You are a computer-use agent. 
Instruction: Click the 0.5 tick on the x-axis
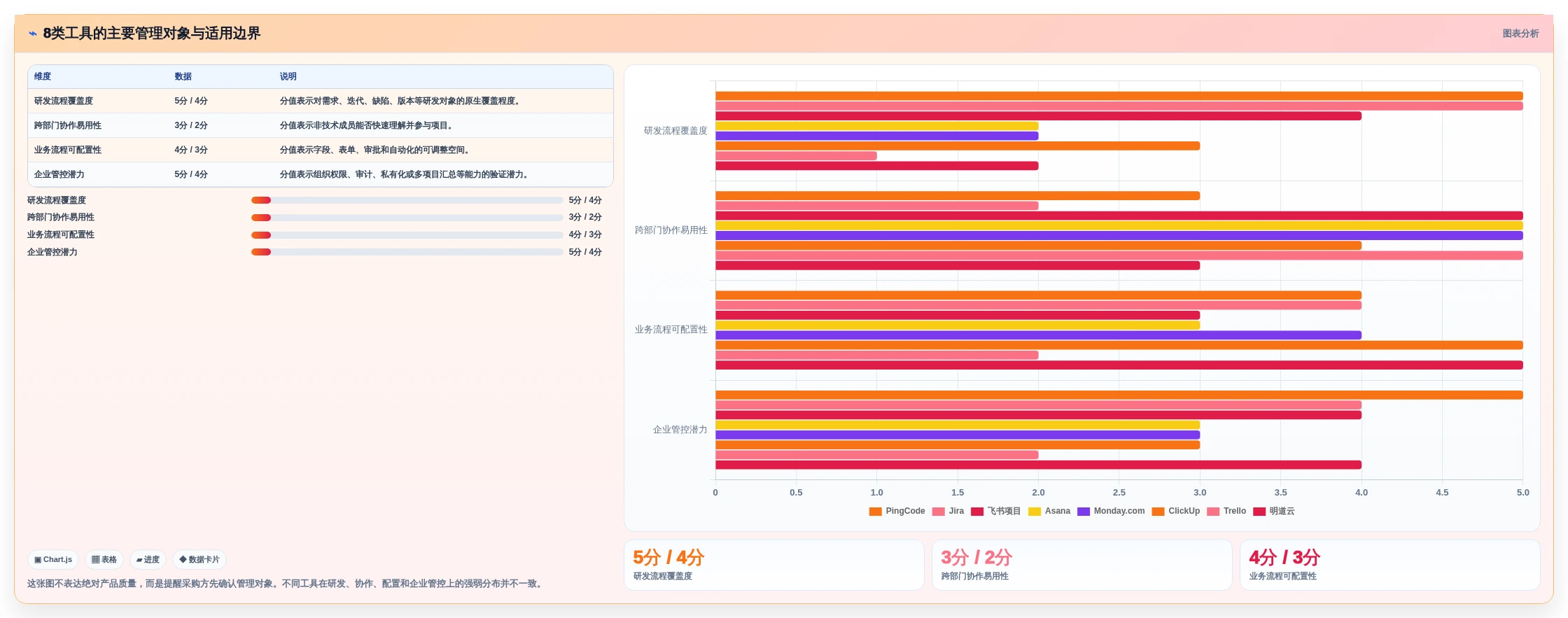[x=796, y=493]
